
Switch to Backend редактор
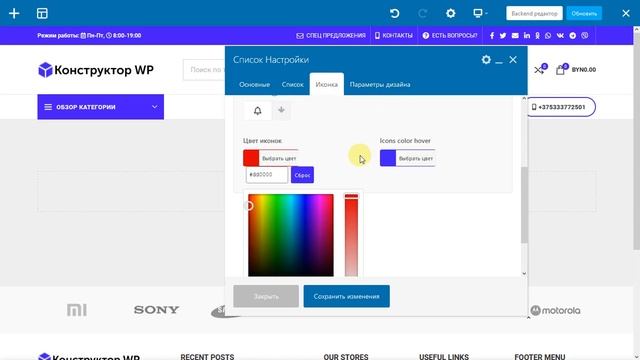click(534, 13)
